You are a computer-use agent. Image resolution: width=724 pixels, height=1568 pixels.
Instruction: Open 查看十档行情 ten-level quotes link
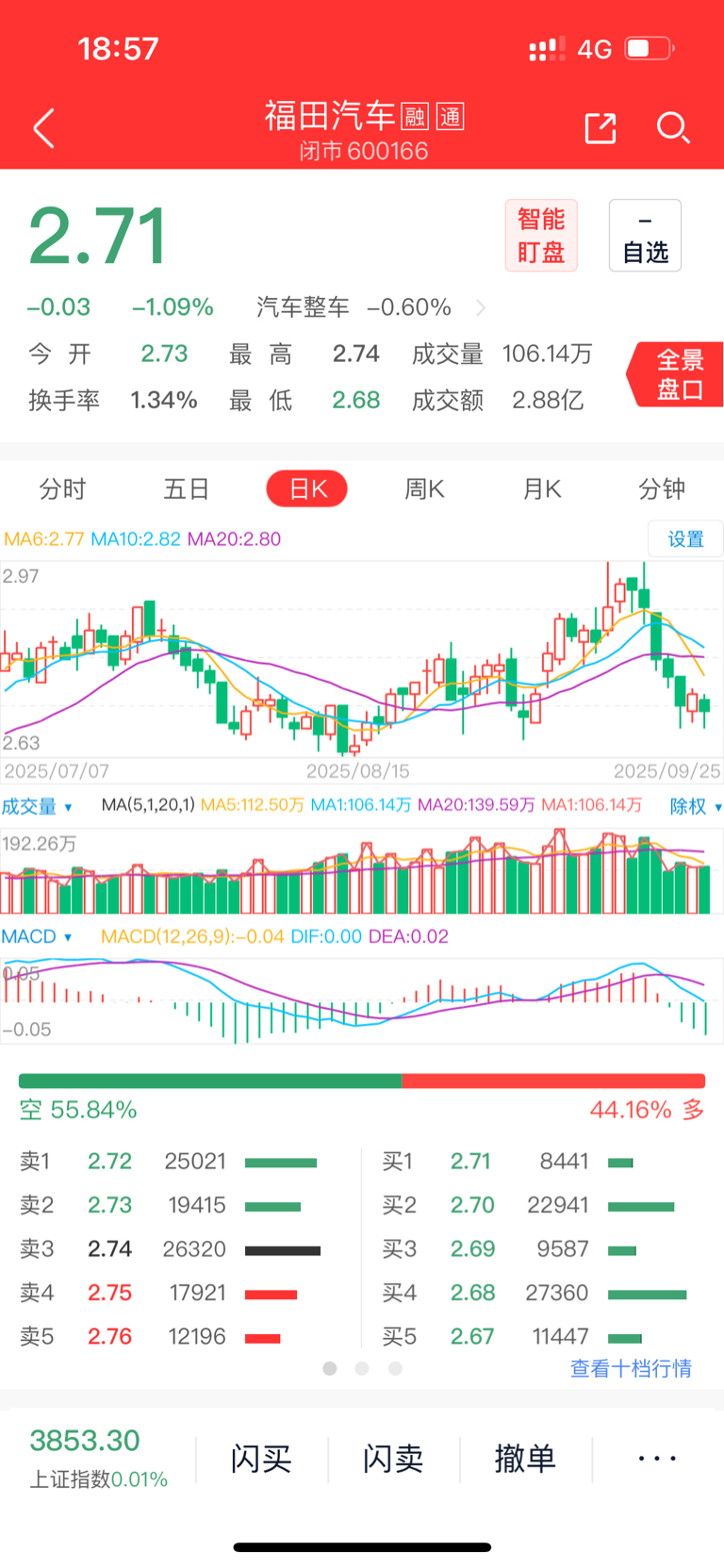(x=631, y=1369)
